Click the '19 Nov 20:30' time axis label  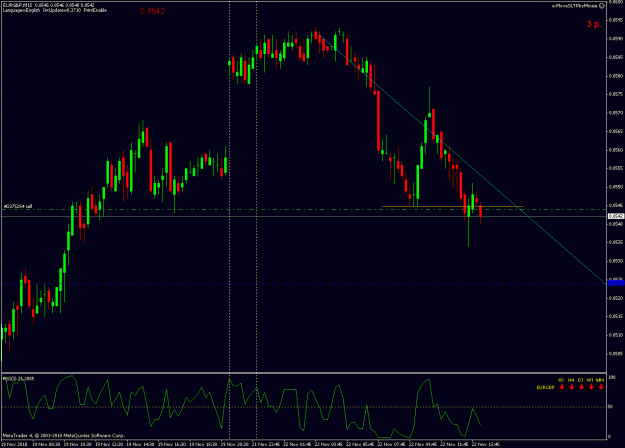pyautogui.click(x=235, y=444)
